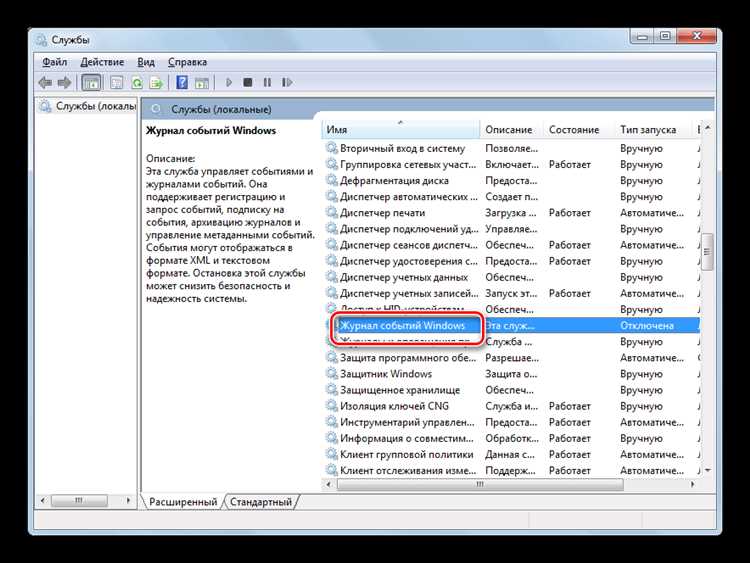This screenshot has width=750, height=563.
Task: Start the service with the play icon
Action: coord(229,82)
